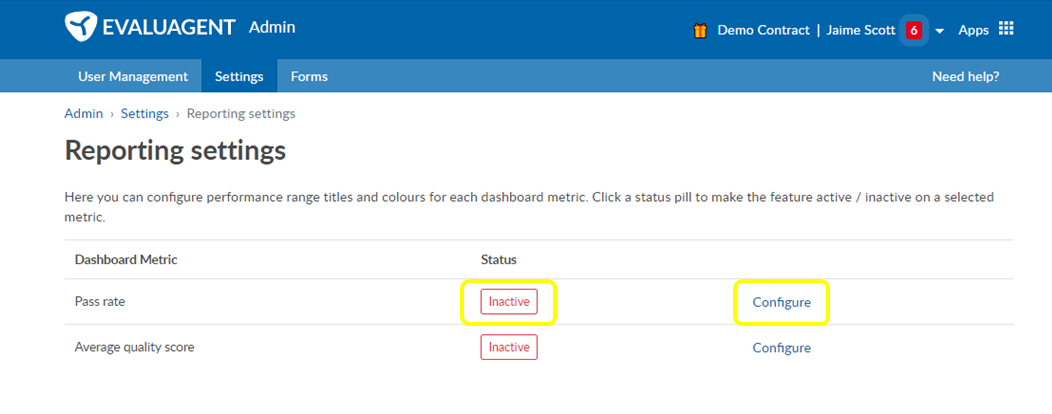Toggle the Average quality score Inactive pill

coord(509,348)
